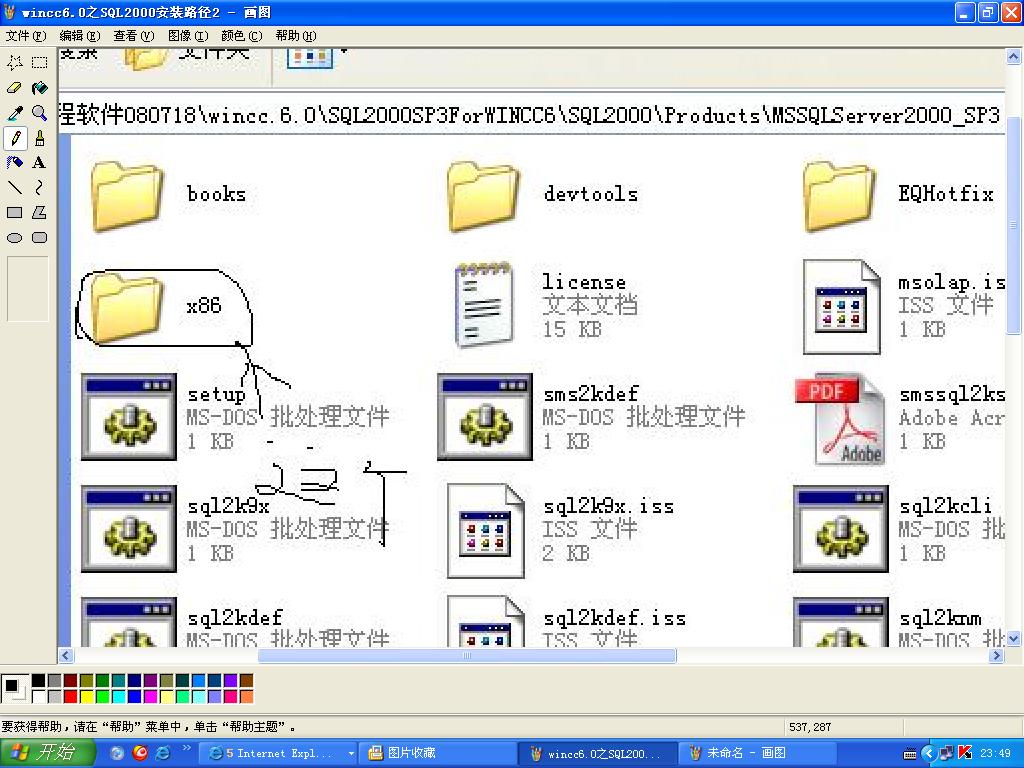This screenshot has height=768, width=1024.
Task: Click the canvas vertical scrollbar down arrow
Action: 1014,639
